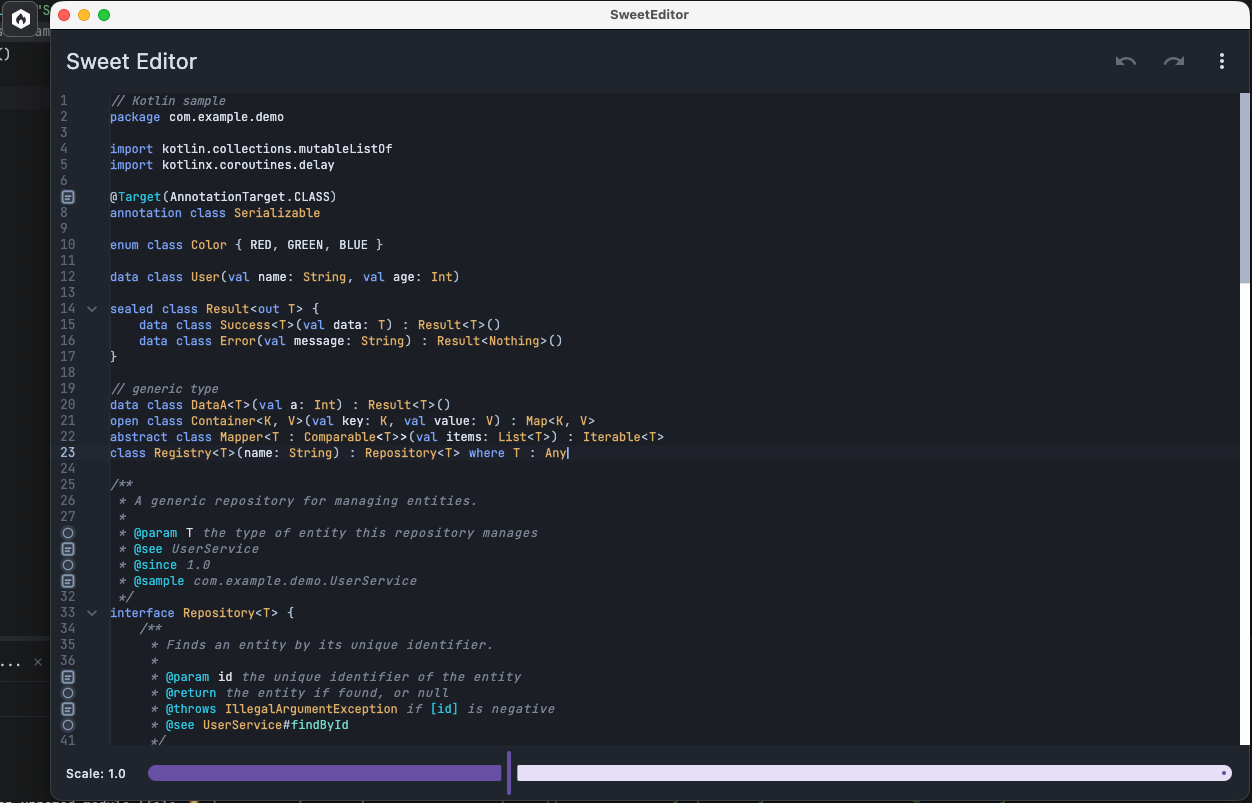This screenshot has height=803, width=1252.
Task: Collapse the sealed class Result code fold
Action: point(92,308)
